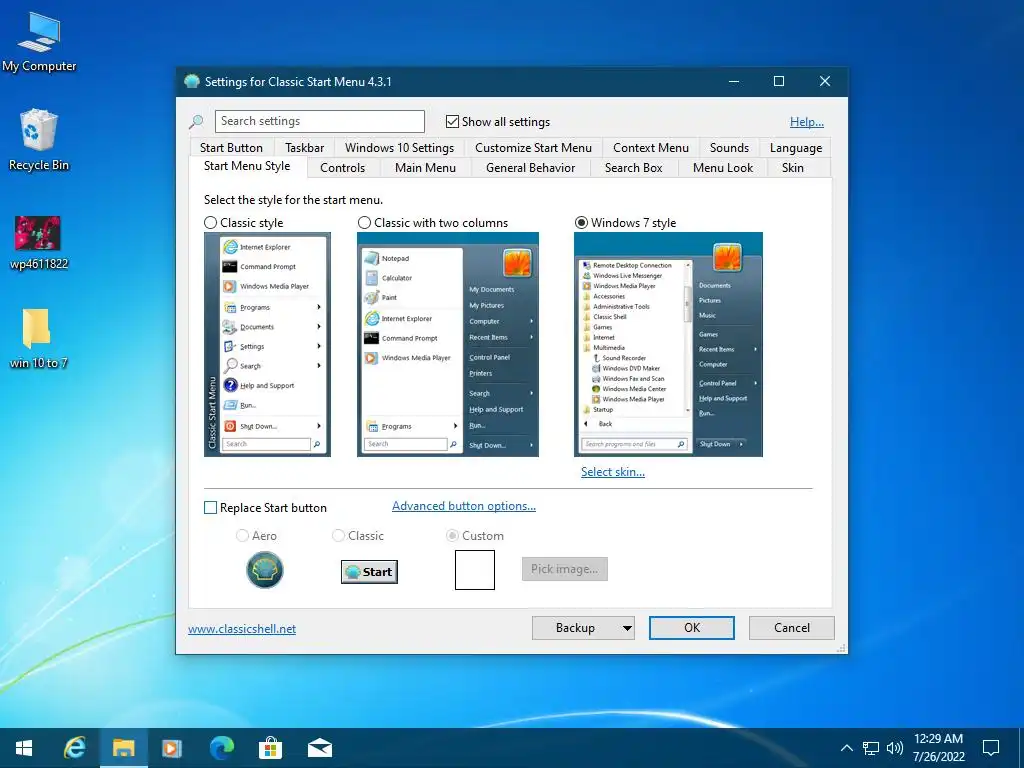Switch to the Context Menu tab
The height and width of the screenshot is (768, 1024).
[x=650, y=148]
